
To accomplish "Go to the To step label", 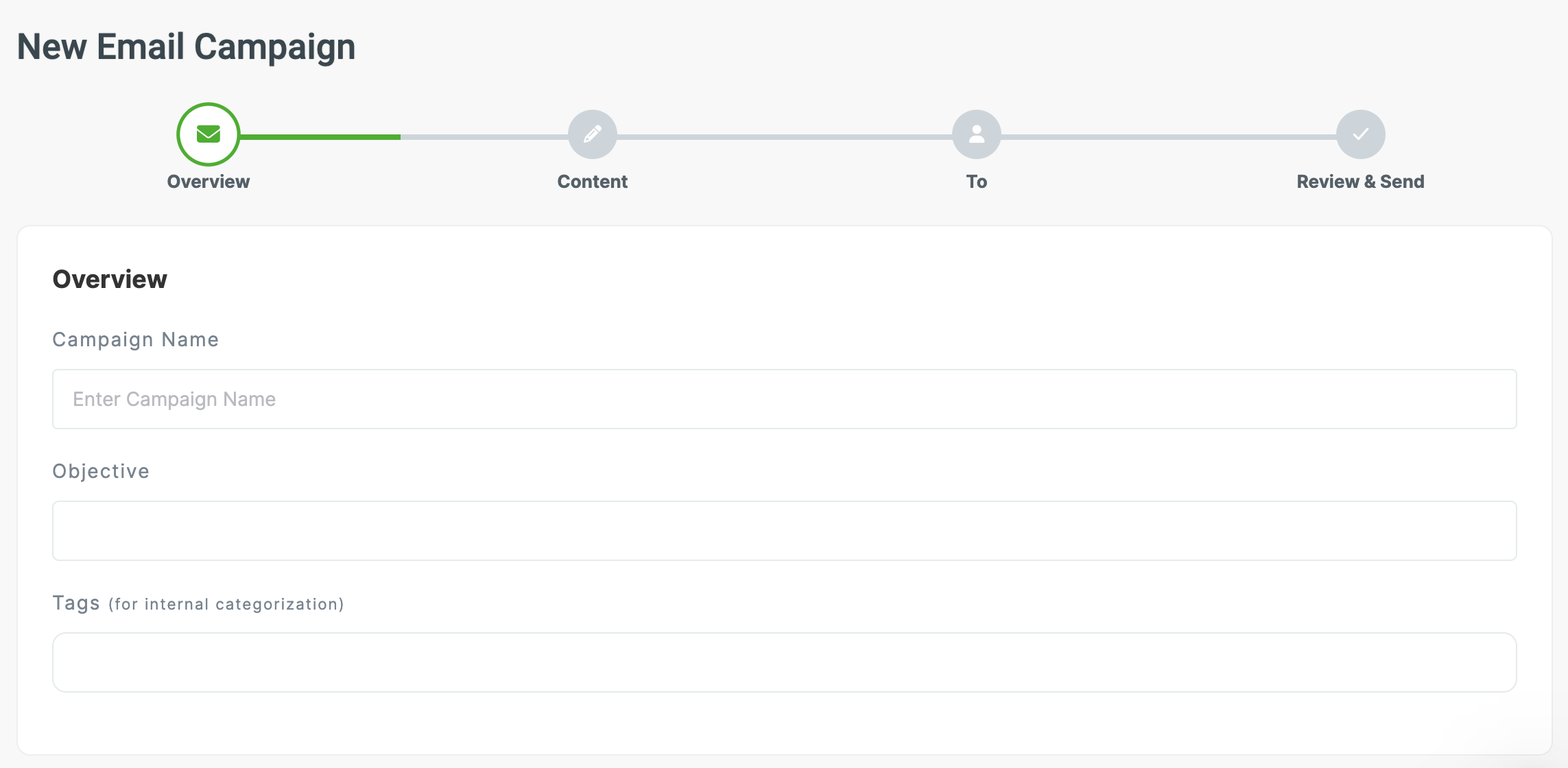I will click(977, 182).
